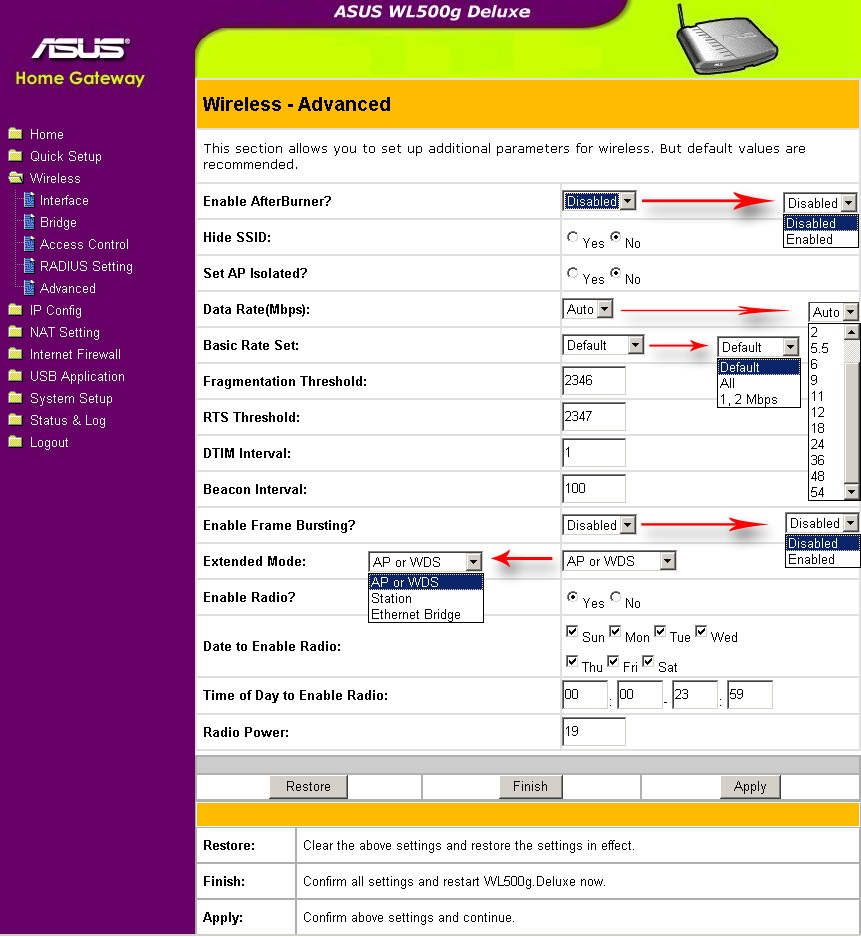
Task: Click the Bridge page icon
Action: tap(29, 222)
